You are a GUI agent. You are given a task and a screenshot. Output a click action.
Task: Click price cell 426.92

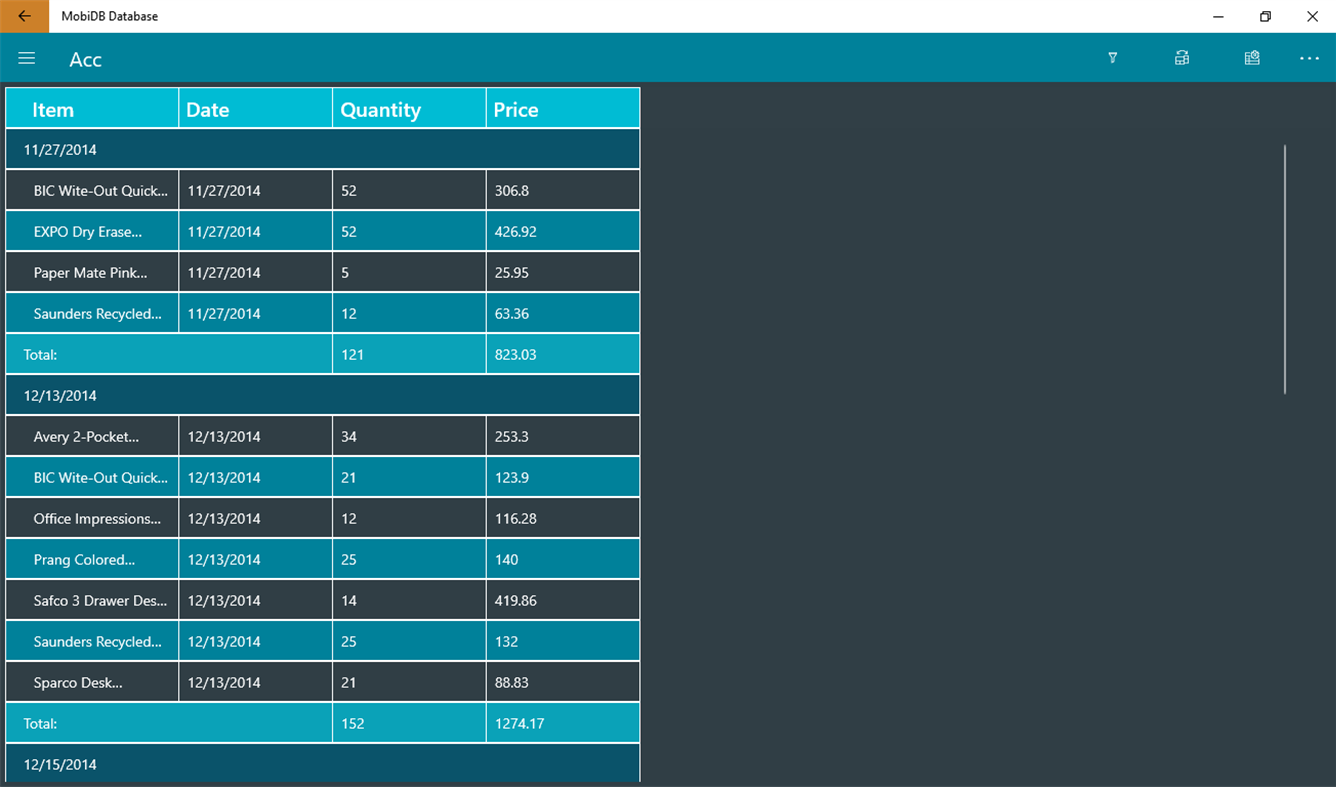pyautogui.click(x=563, y=232)
